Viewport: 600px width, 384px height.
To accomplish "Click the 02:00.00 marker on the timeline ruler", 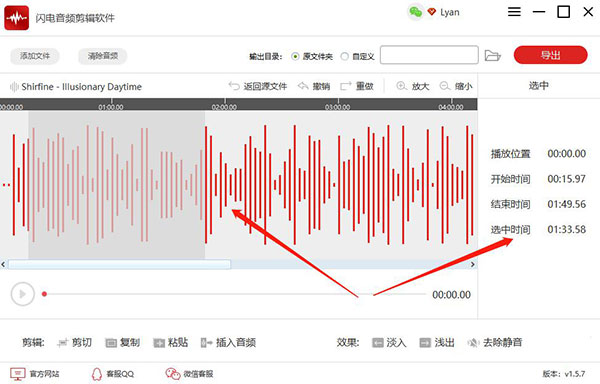I will click(224, 107).
